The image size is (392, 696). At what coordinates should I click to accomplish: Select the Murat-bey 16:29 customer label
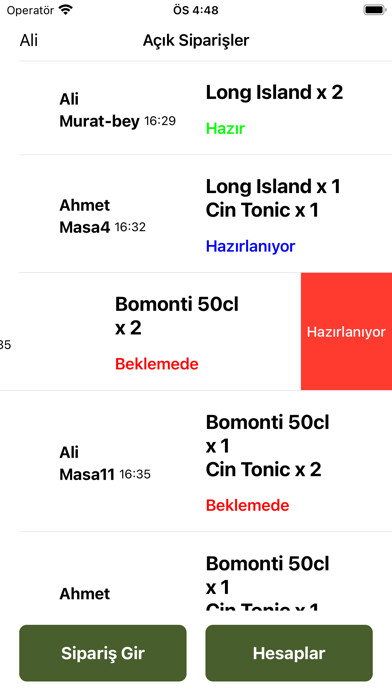(x=118, y=121)
